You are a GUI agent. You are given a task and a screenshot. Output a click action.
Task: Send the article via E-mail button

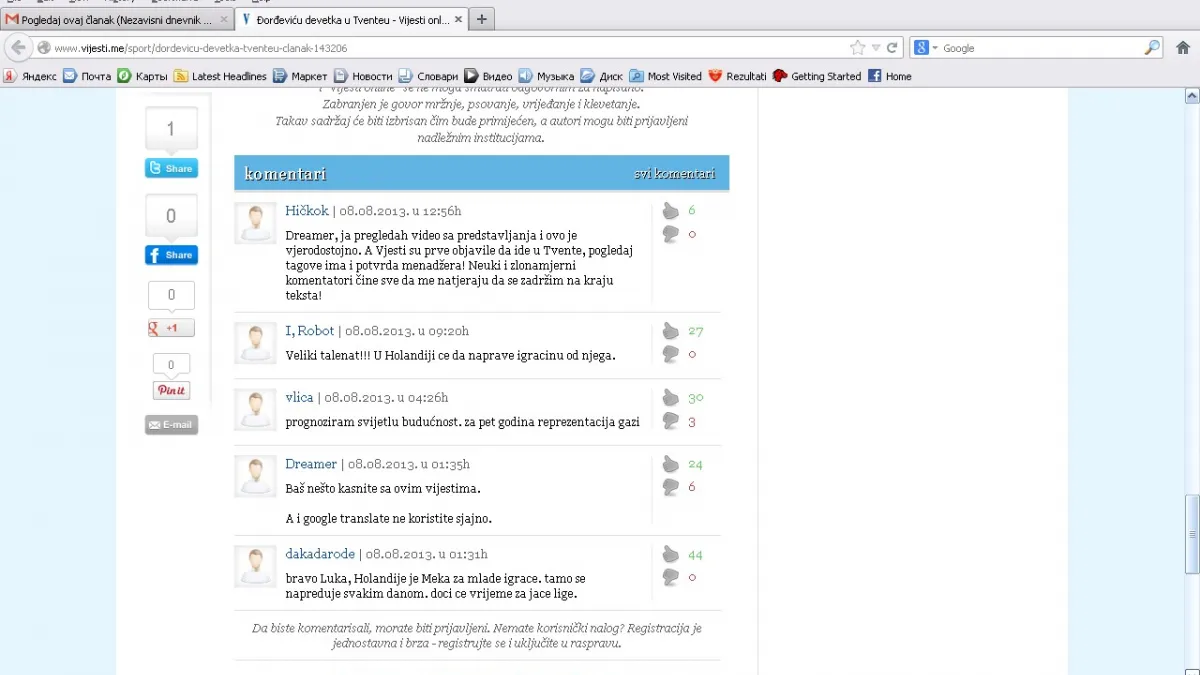click(171, 425)
